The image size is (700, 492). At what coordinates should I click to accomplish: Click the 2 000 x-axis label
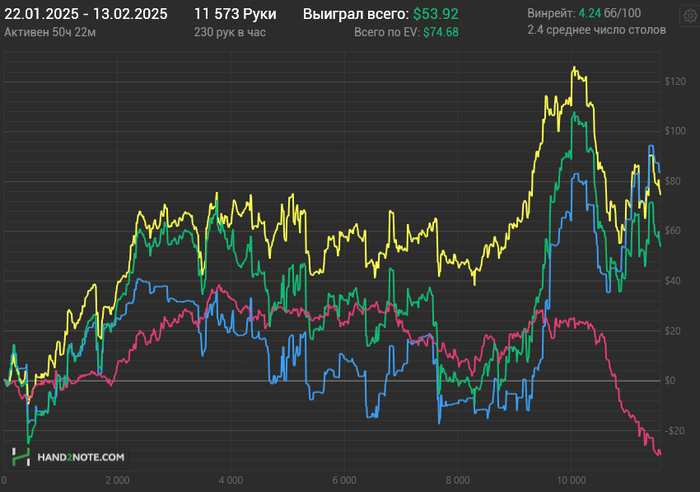(117, 480)
